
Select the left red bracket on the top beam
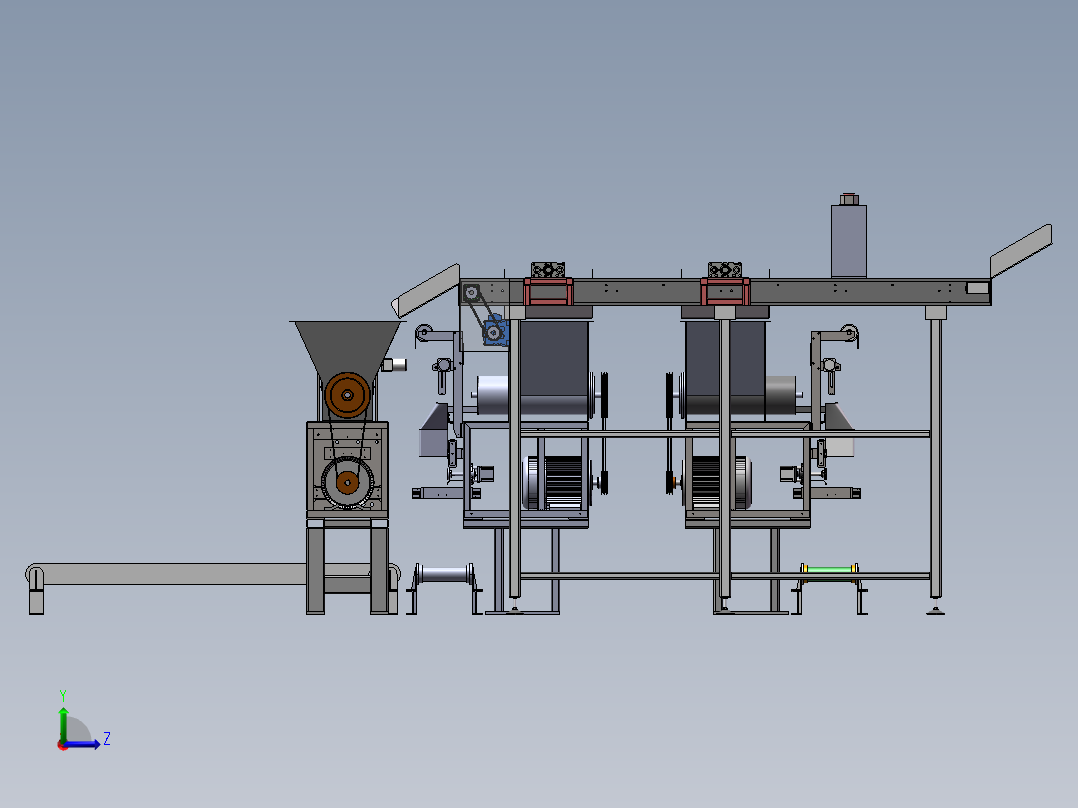click(x=548, y=291)
